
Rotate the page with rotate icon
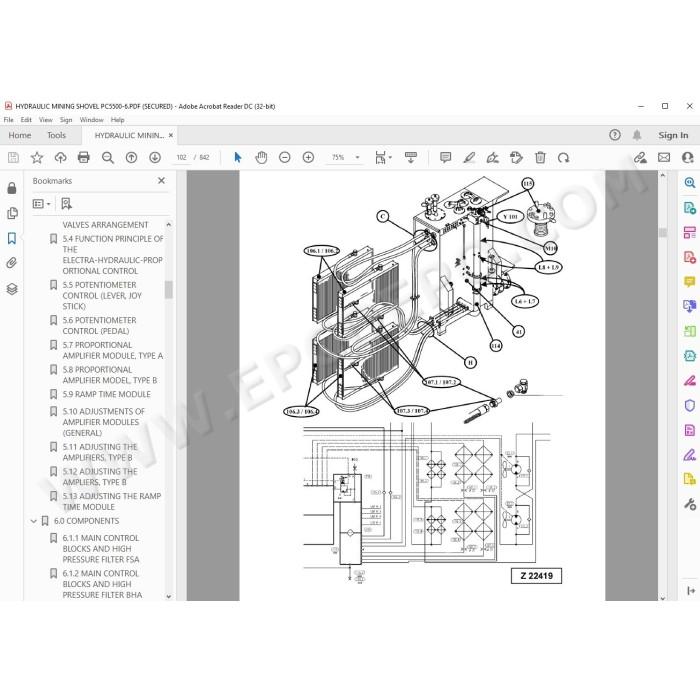tap(563, 157)
